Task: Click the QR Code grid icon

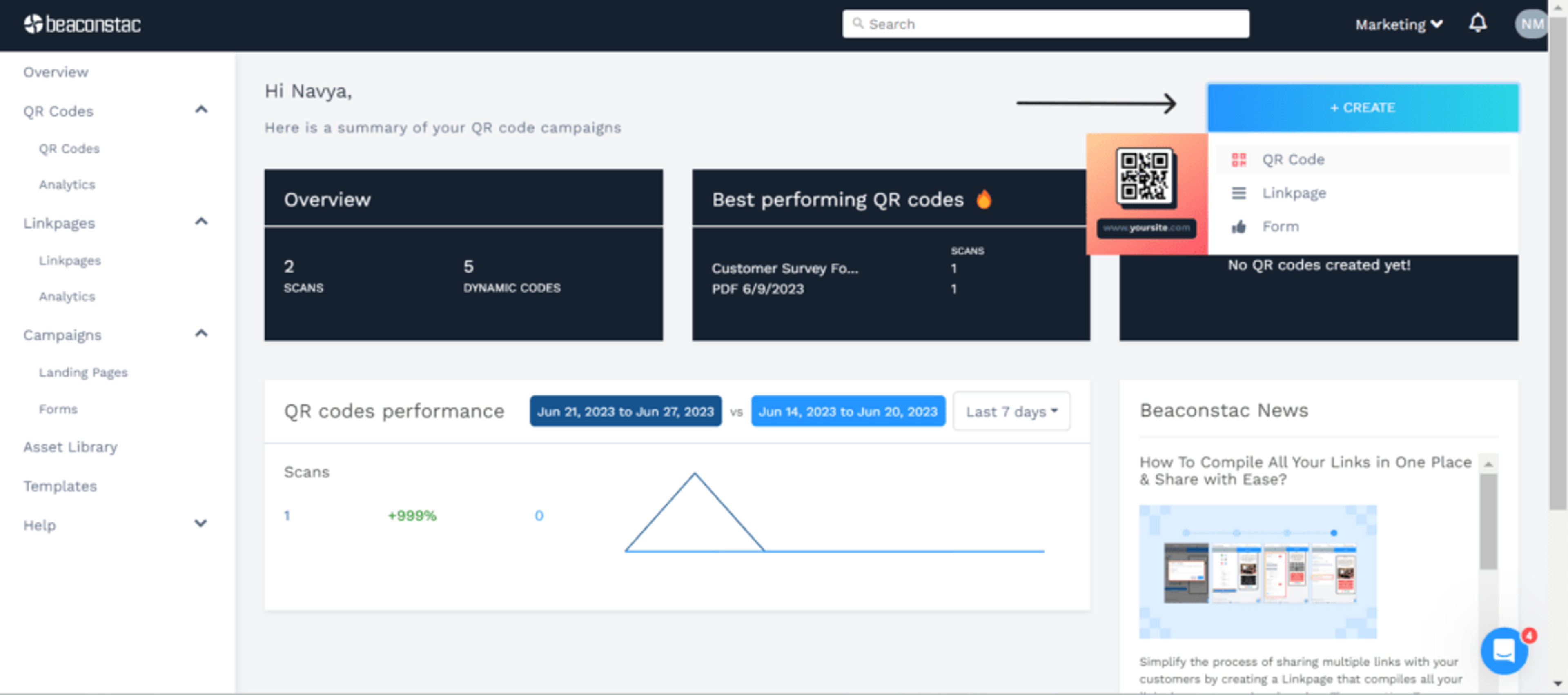Action: click(x=1238, y=160)
